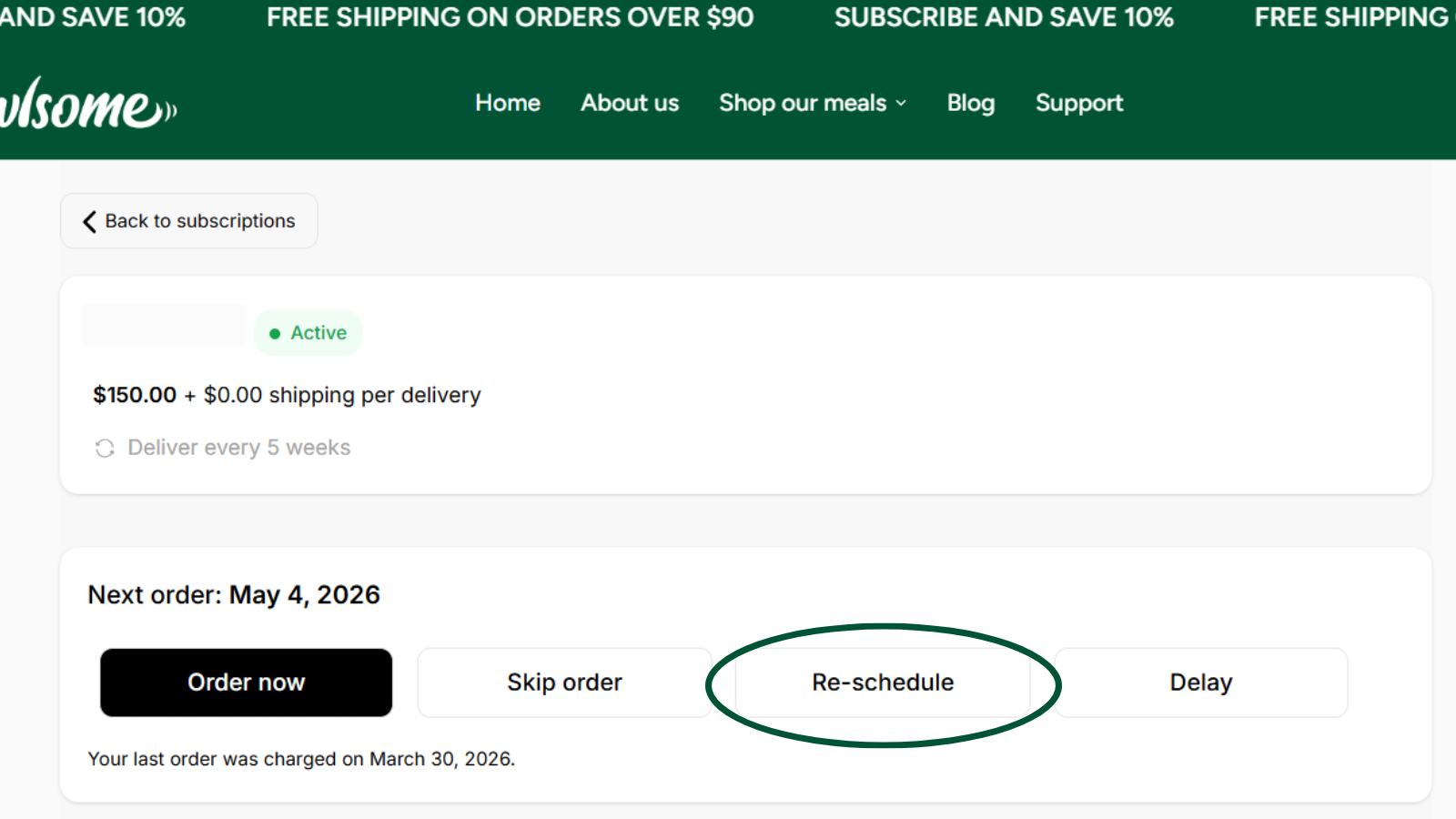Open the About us page
Viewport: 1456px width, 819px height.
coord(630,103)
